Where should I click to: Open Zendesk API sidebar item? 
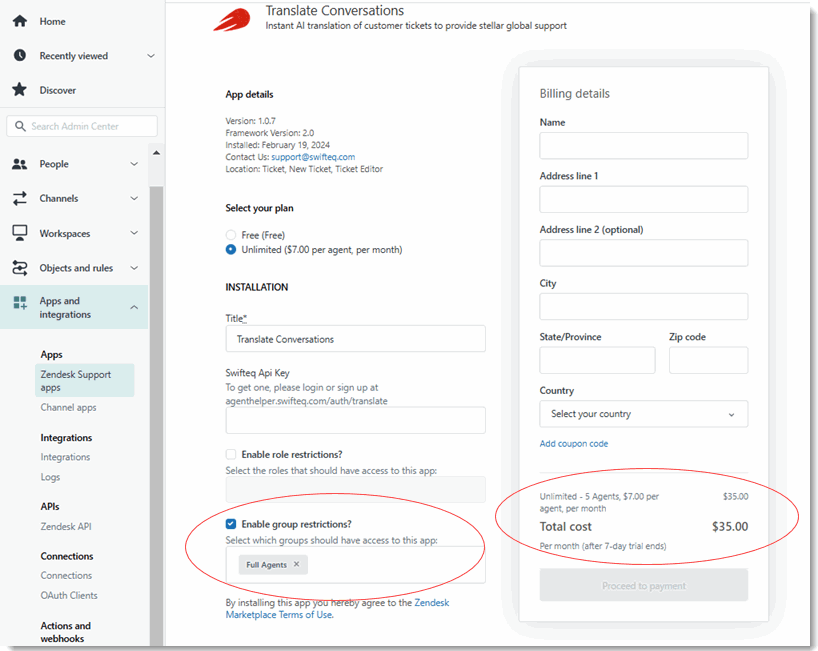click(x=66, y=526)
